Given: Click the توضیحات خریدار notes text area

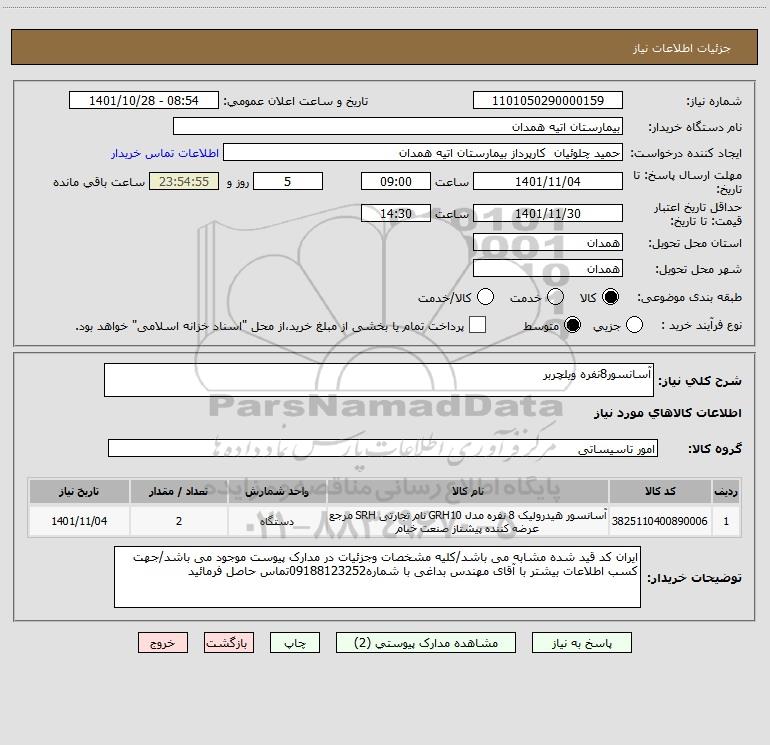Looking at the screenshot, I should pos(377,577).
